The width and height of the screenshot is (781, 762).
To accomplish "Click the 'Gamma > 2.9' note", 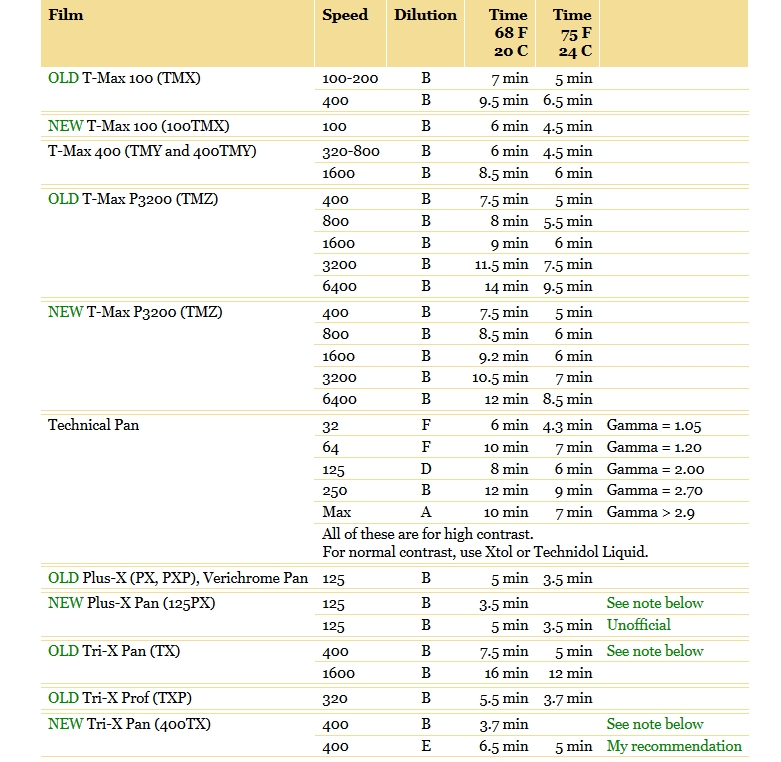I will point(650,512).
